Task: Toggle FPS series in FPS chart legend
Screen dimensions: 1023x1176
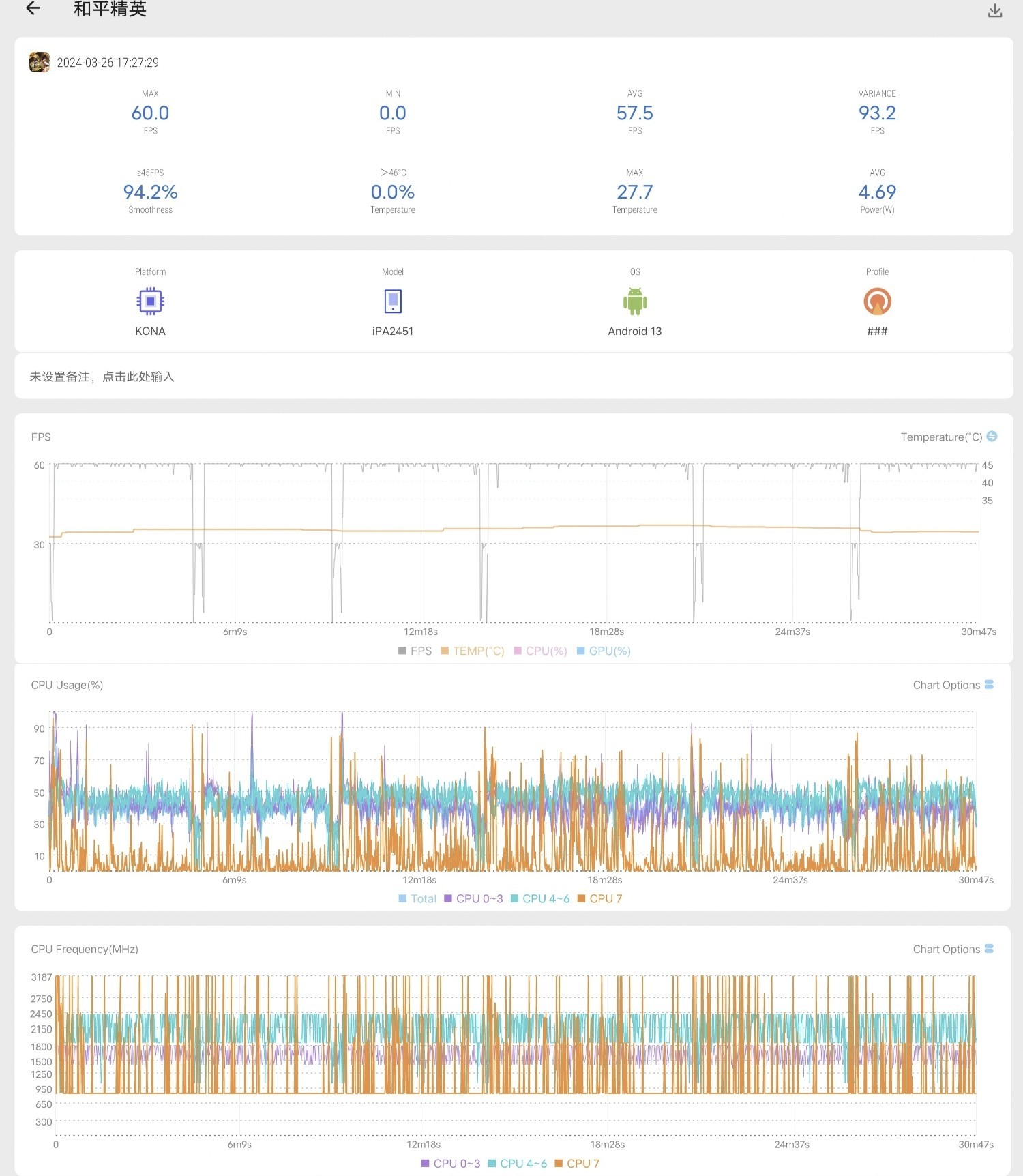Action: (x=415, y=651)
